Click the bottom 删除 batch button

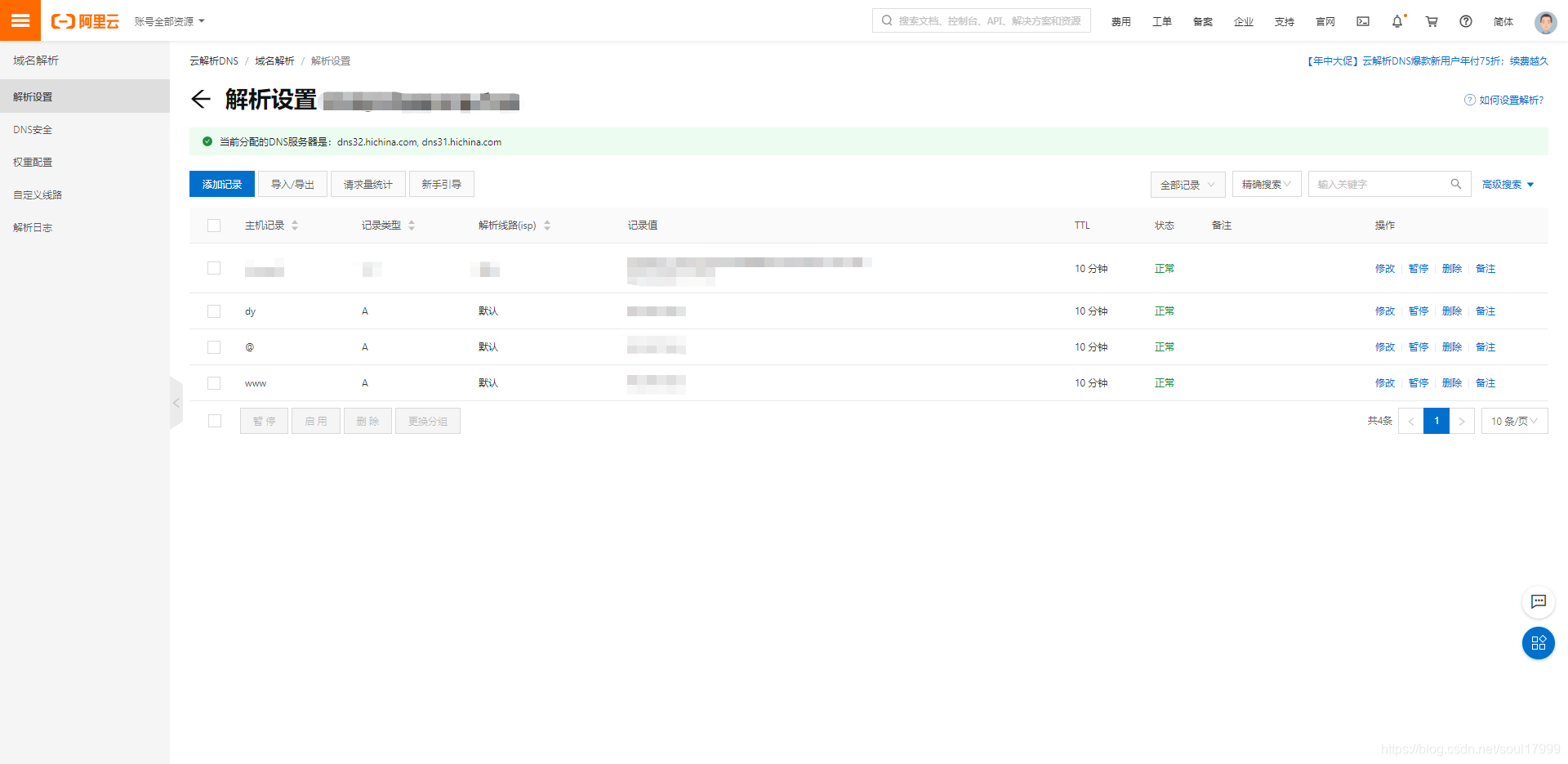[x=367, y=421]
